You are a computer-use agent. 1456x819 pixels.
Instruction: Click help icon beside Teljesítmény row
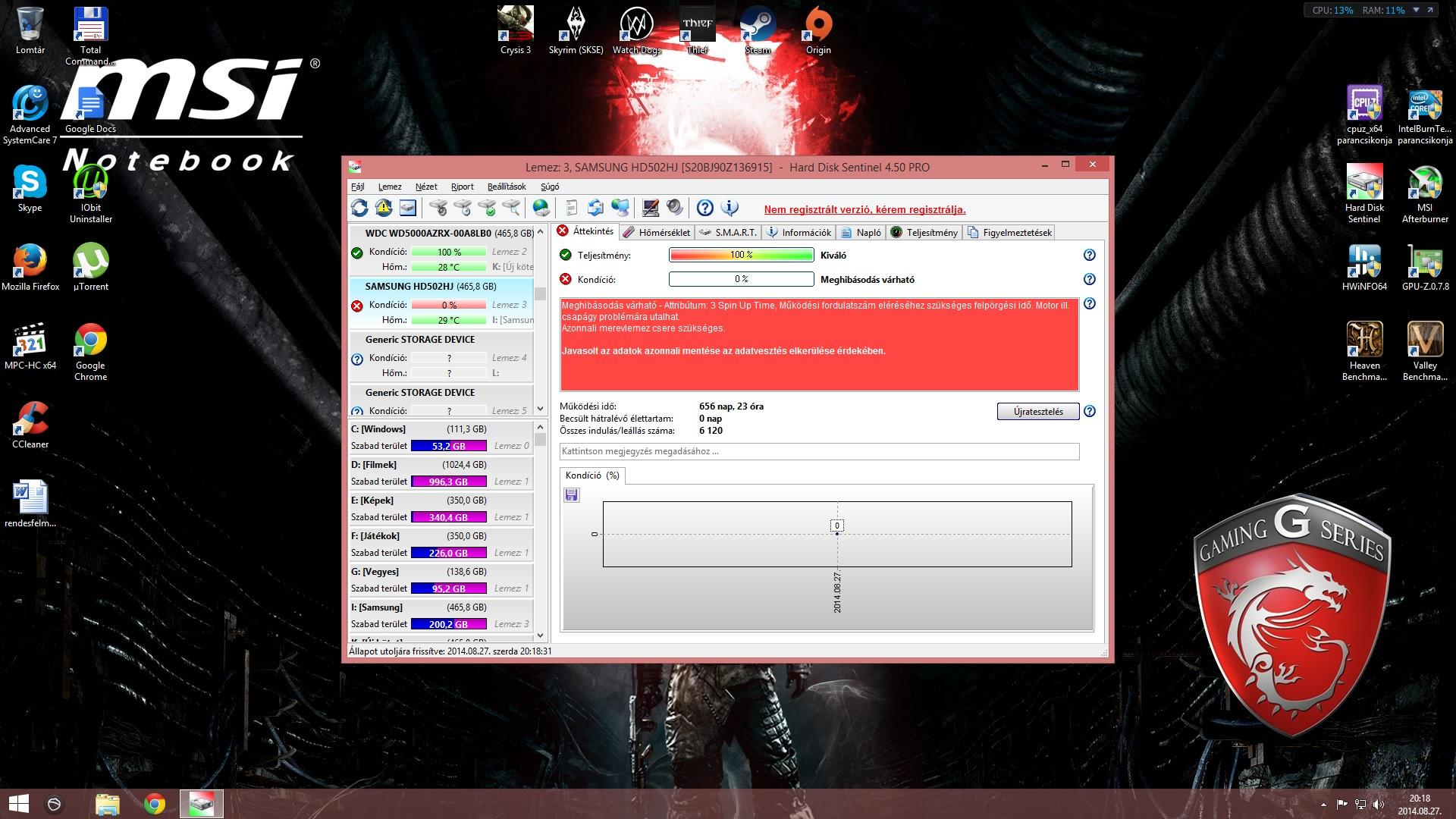pos(1090,255)
